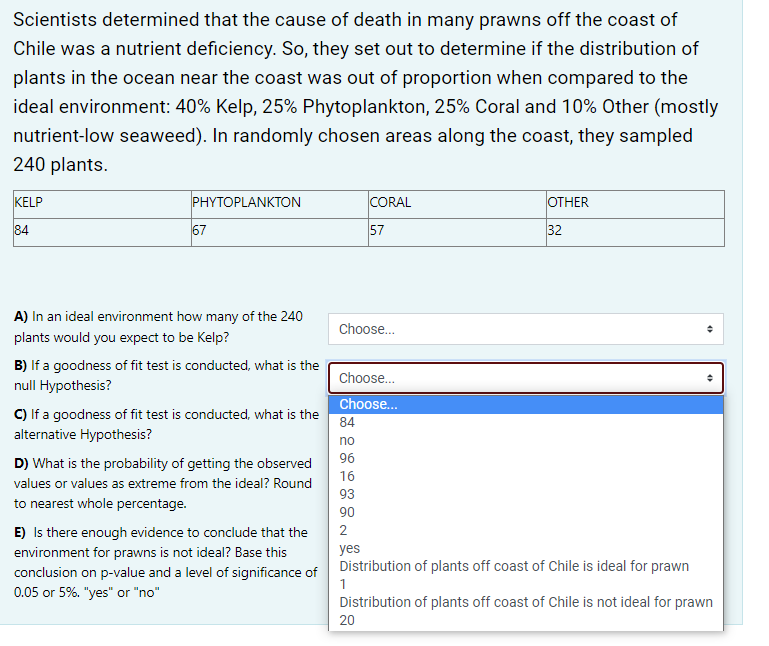Click the table cell value 32

(635, 233)
